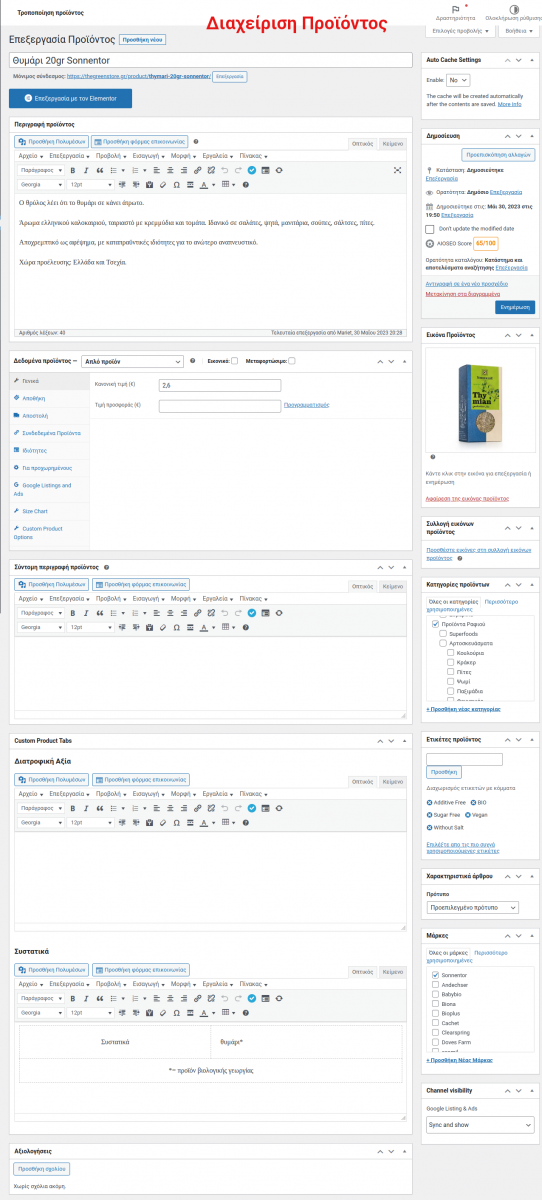
Task: Insert table in product description editor
Action: point(227,184)
